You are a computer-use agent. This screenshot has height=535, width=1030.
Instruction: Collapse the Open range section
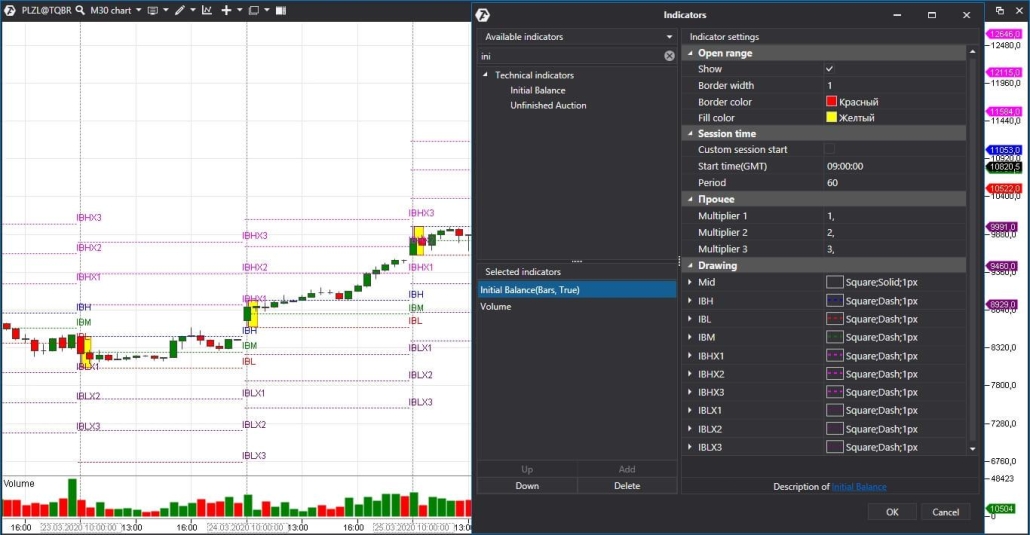tap(690, 53)
